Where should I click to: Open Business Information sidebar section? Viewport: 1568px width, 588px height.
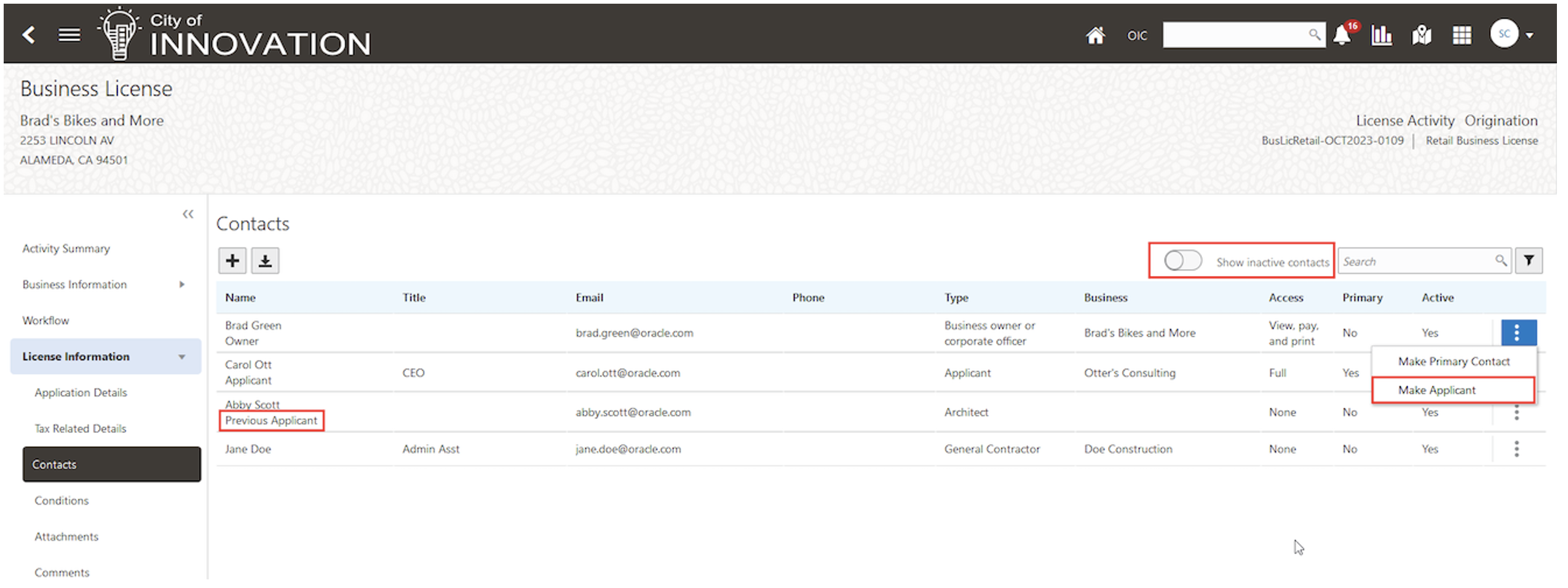(x=74, y=285)
